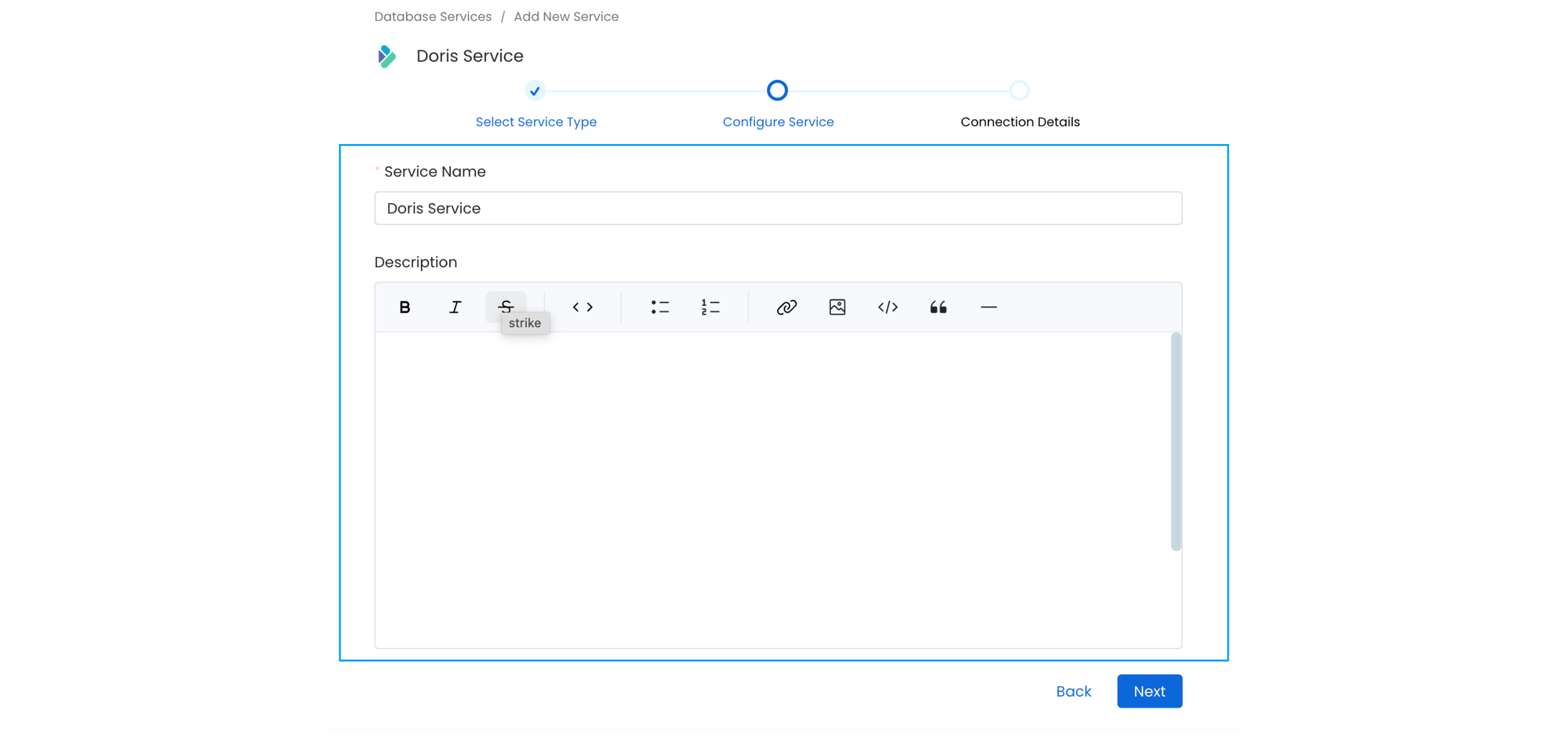
Task: Click the Italic formatting icon
Action: (456, 307)
